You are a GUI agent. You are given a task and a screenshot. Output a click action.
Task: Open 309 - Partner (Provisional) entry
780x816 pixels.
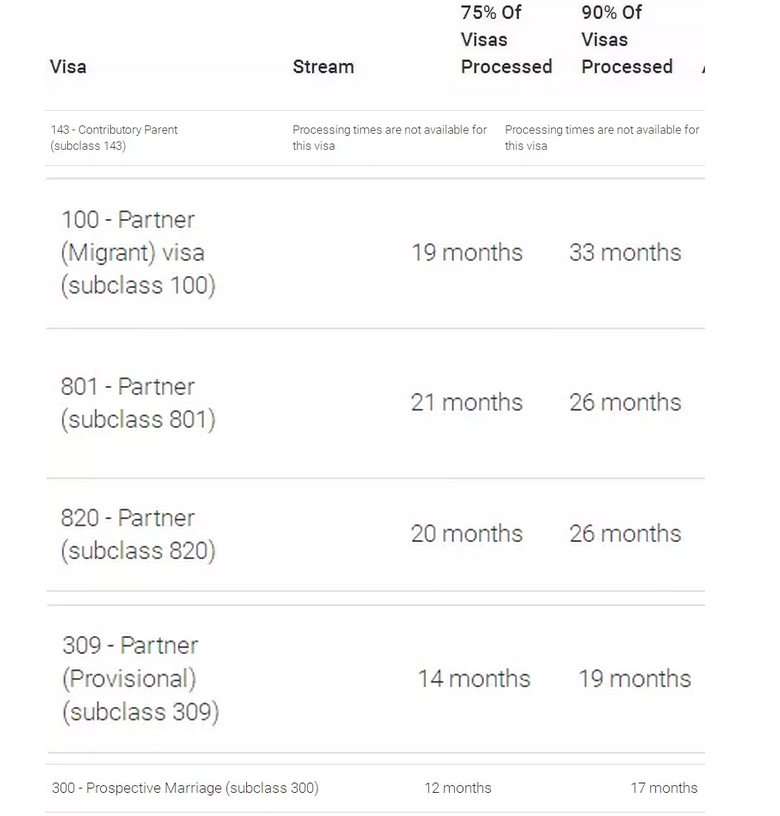tap(140, 679)
